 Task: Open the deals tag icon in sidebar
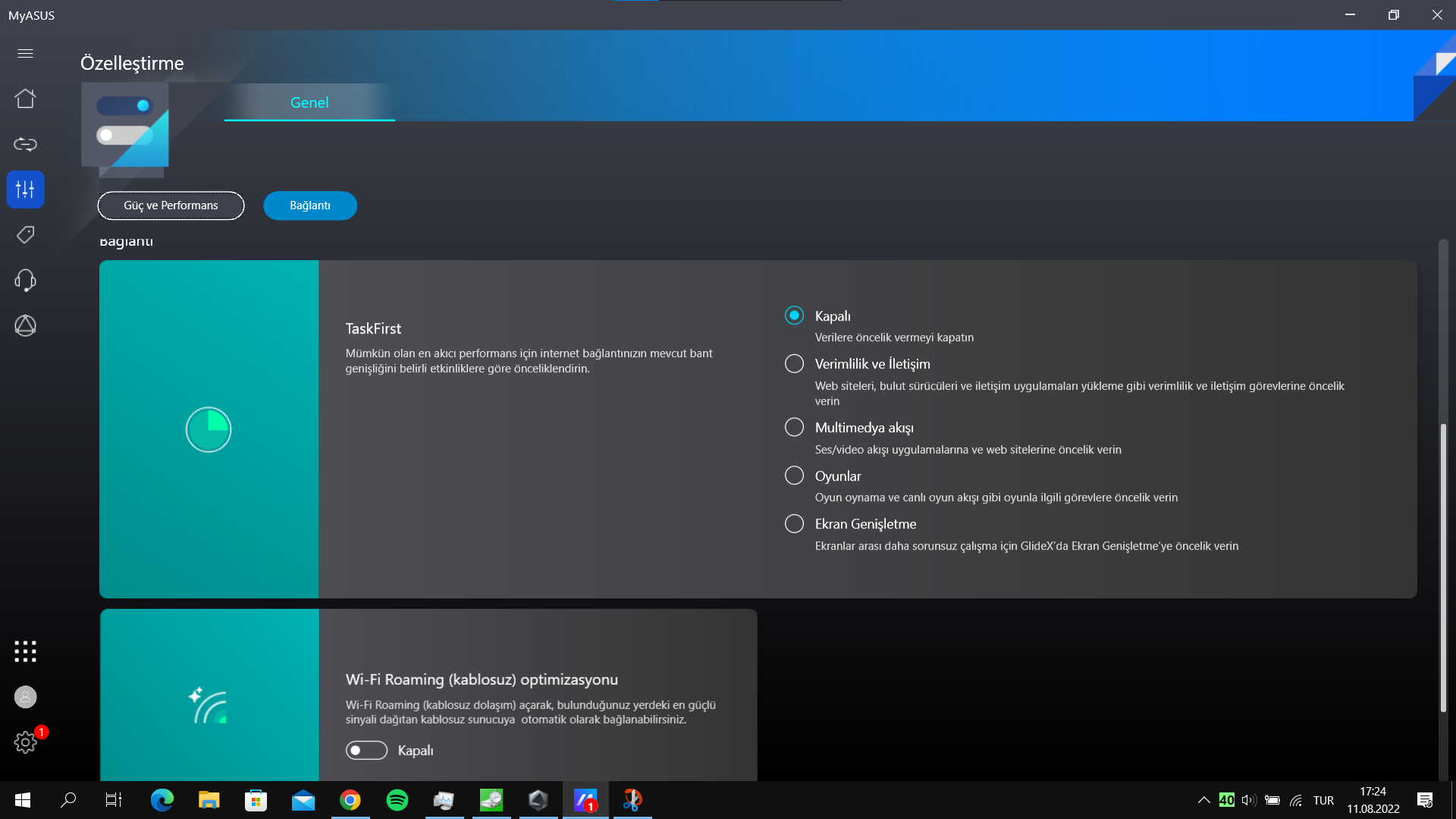point(25,235)
